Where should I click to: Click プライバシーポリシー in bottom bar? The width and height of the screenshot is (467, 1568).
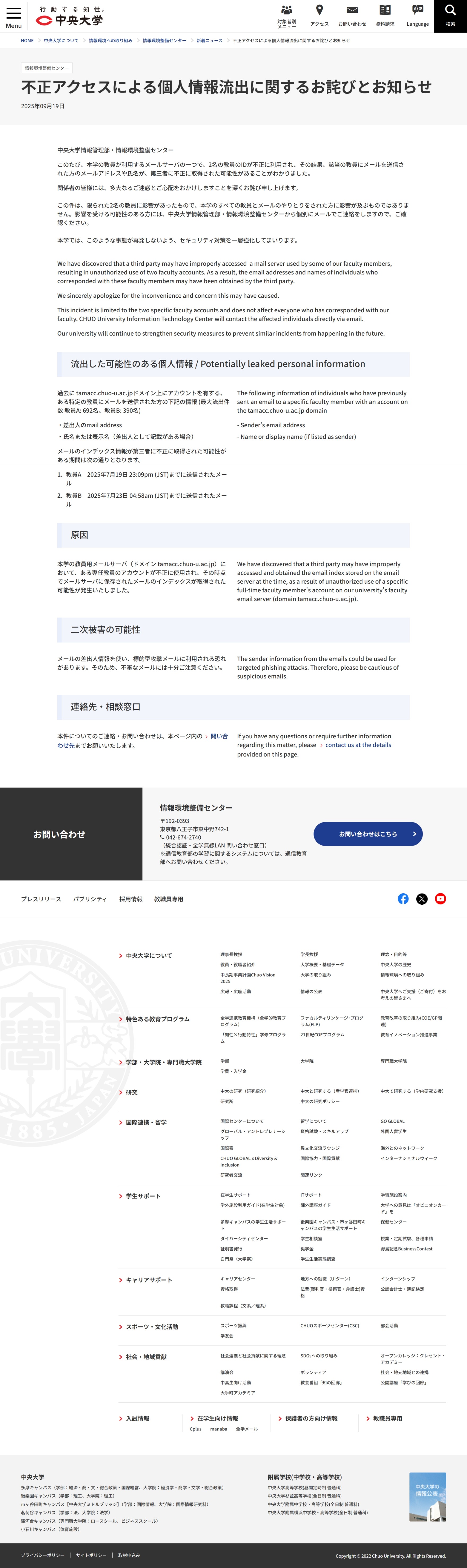point(43,1555)
